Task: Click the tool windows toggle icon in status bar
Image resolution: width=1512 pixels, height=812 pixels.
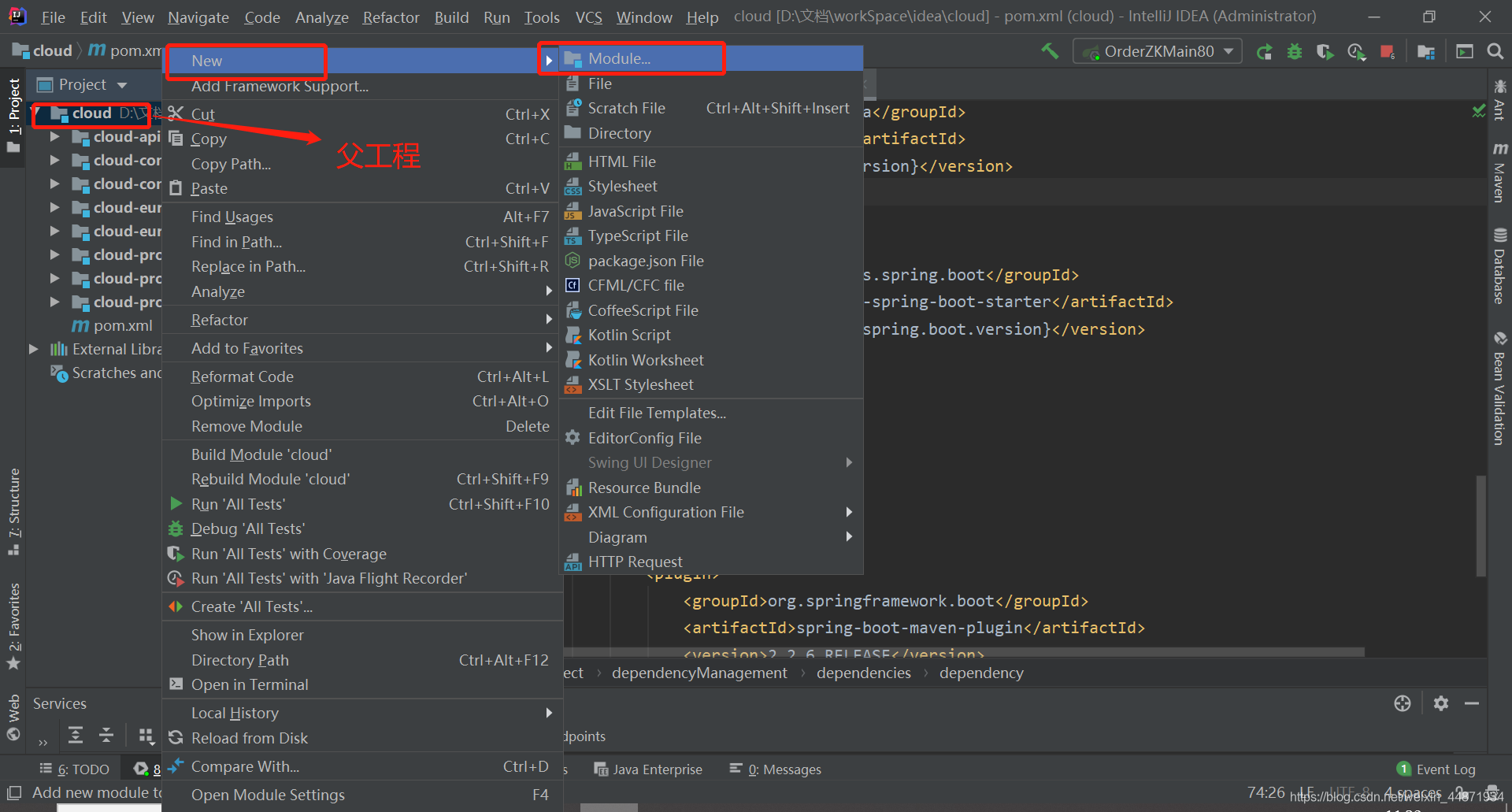Action: 14,792
